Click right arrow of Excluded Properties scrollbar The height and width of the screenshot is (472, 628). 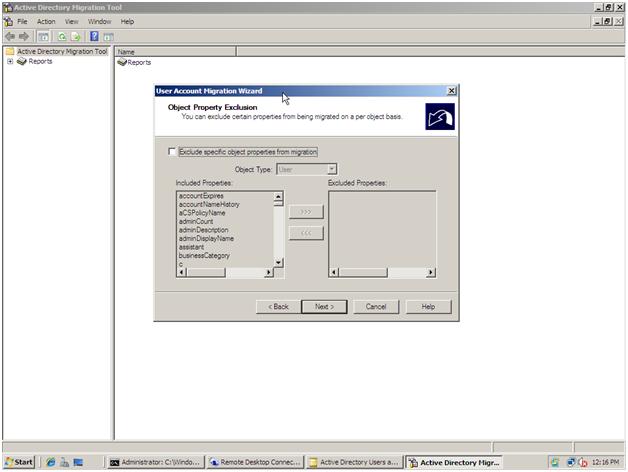[x=431, y=272]
